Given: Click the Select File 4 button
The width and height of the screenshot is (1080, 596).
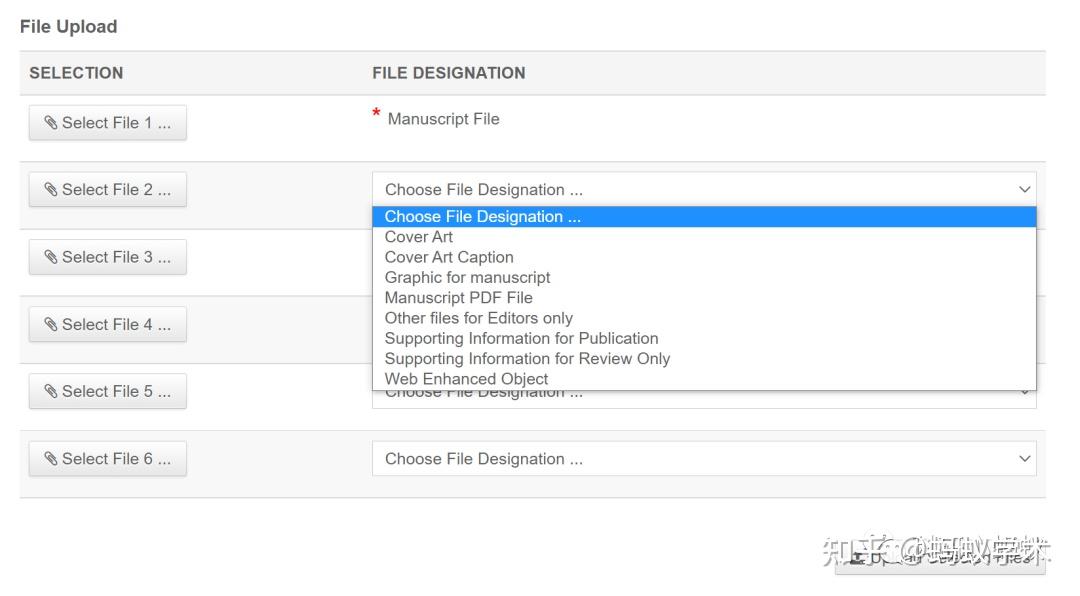Looking at the screenshot, I should (107, 324).
